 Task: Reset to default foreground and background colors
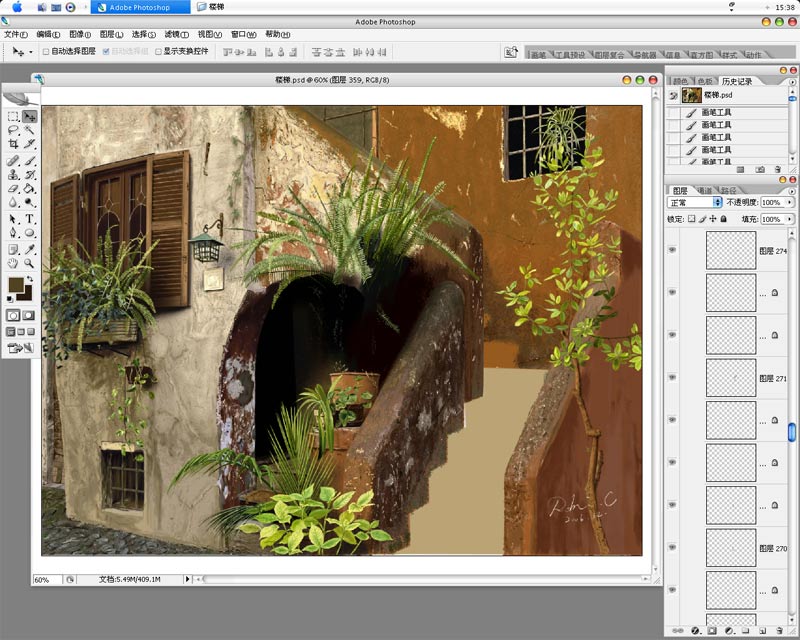tap(10, 299)
